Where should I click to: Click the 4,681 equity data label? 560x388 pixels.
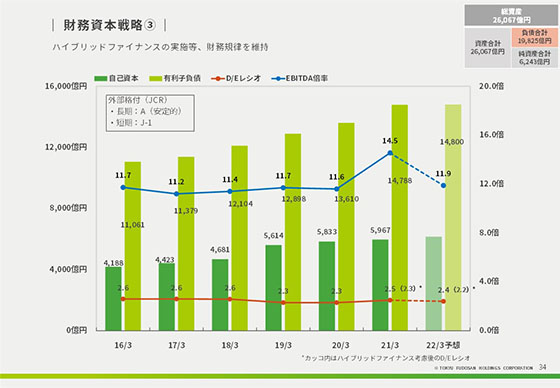pyautogui.click(x=220, y=249)
